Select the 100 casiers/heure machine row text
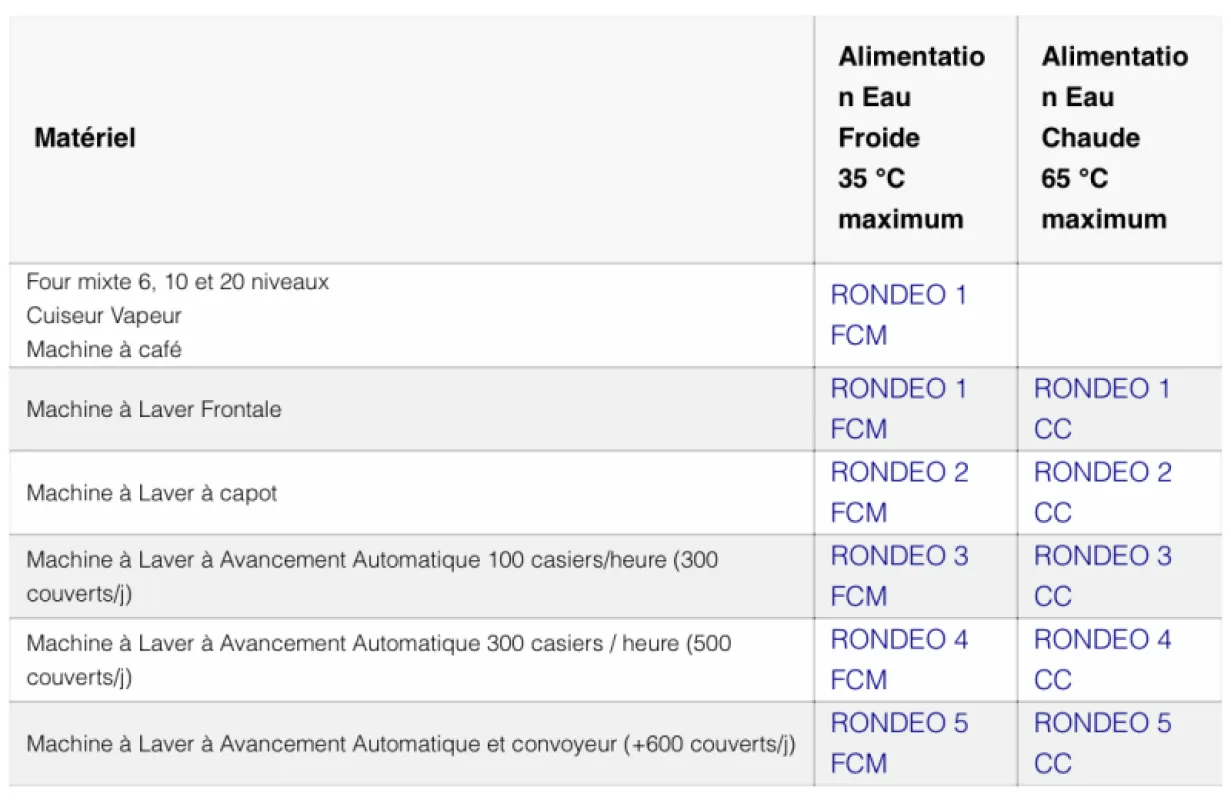This screenshot has width=1231, height=800. click(372, 561)
